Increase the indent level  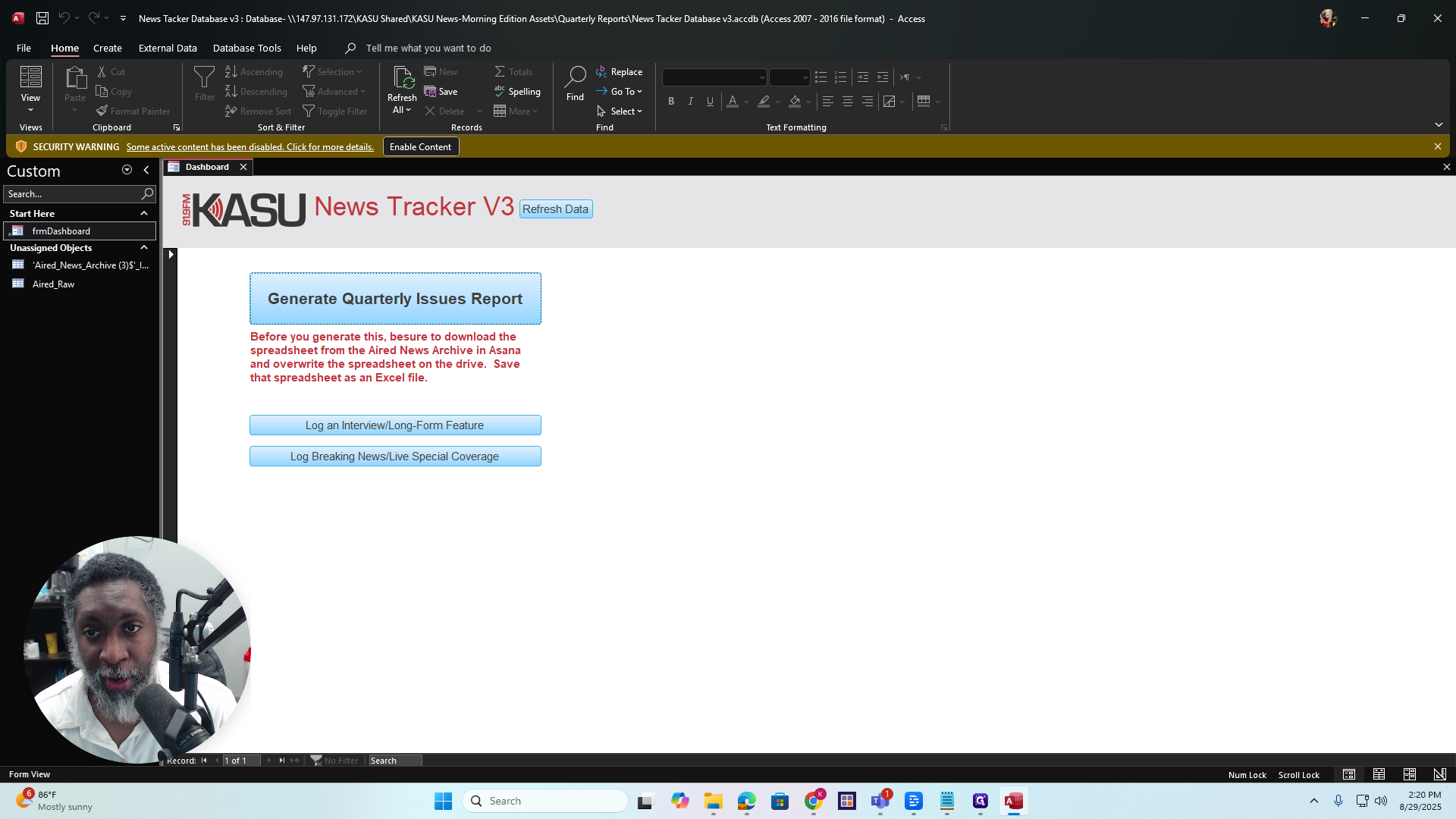(863, 77)
